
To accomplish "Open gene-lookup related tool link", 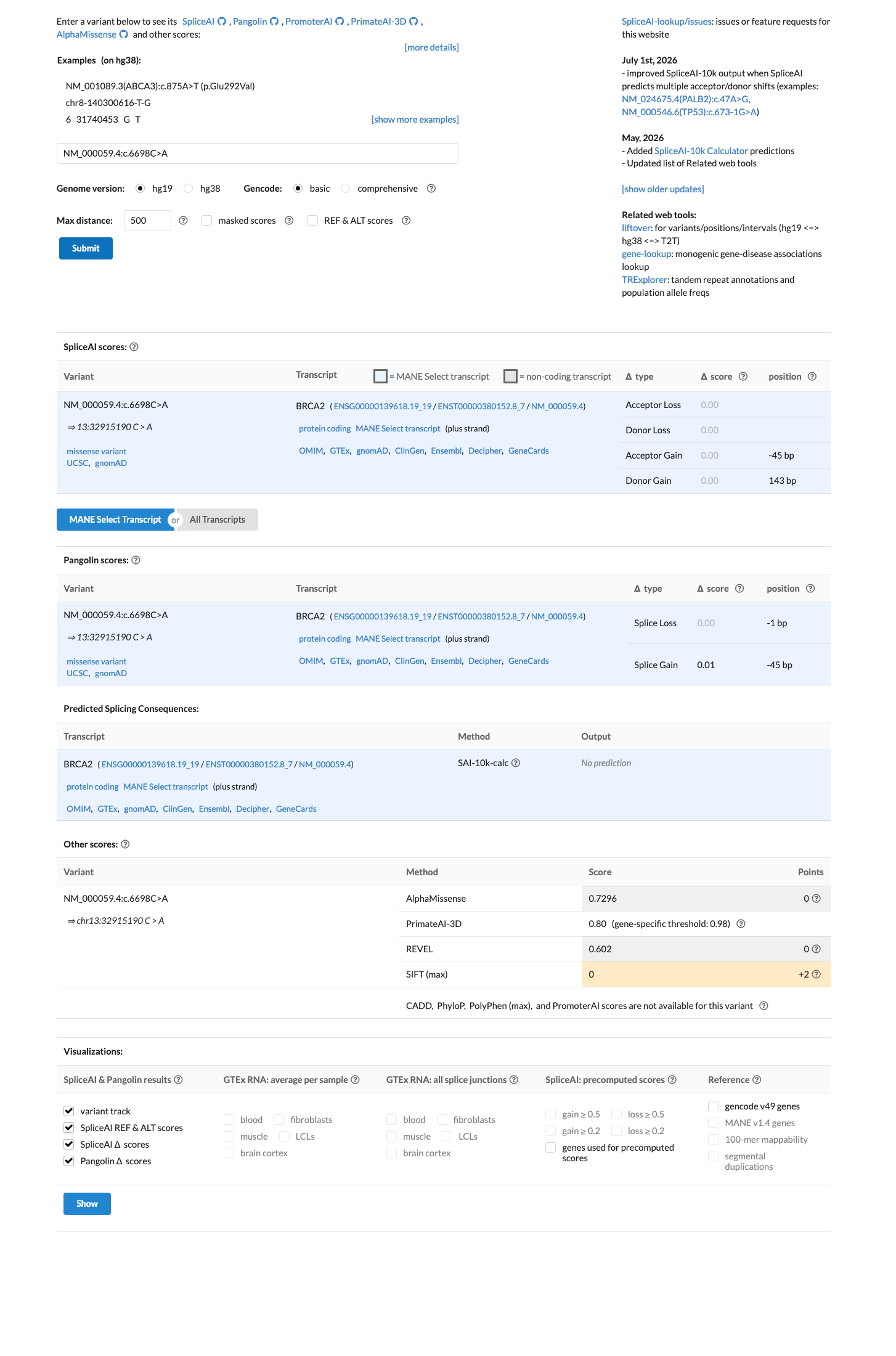I will (x=646, y=254).
